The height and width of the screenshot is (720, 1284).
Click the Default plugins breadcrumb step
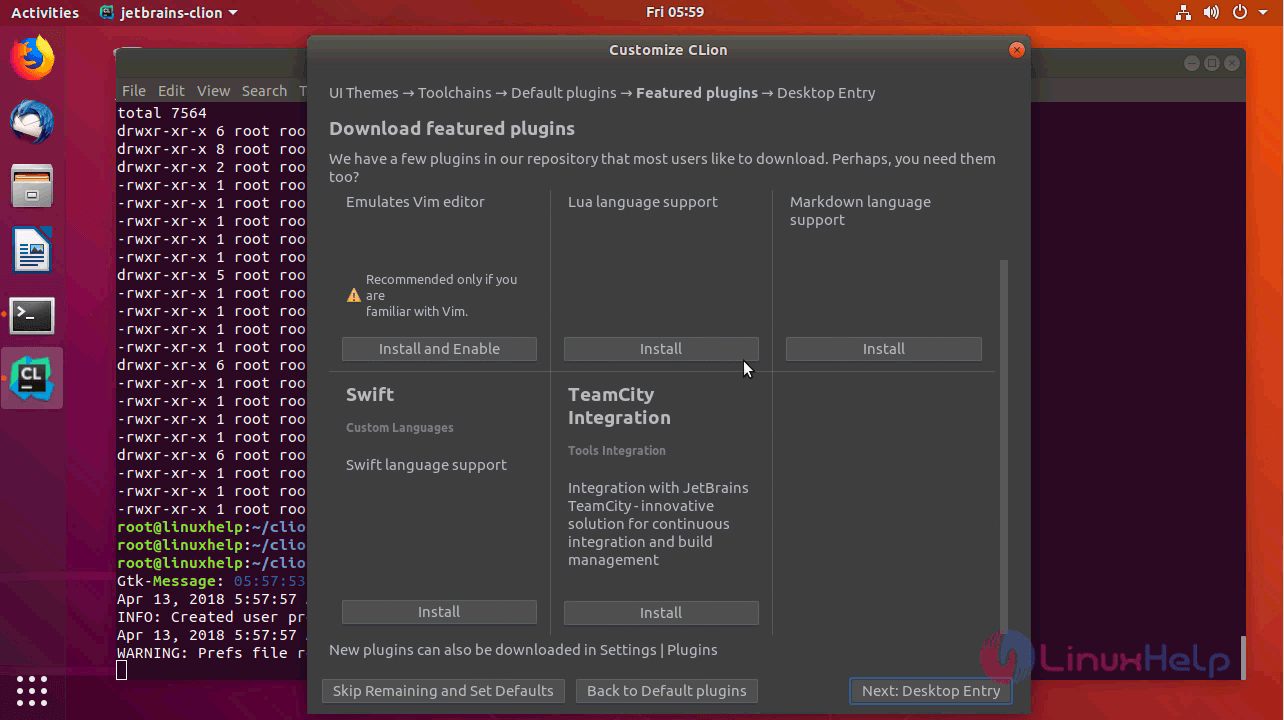(x=564, y=93)
